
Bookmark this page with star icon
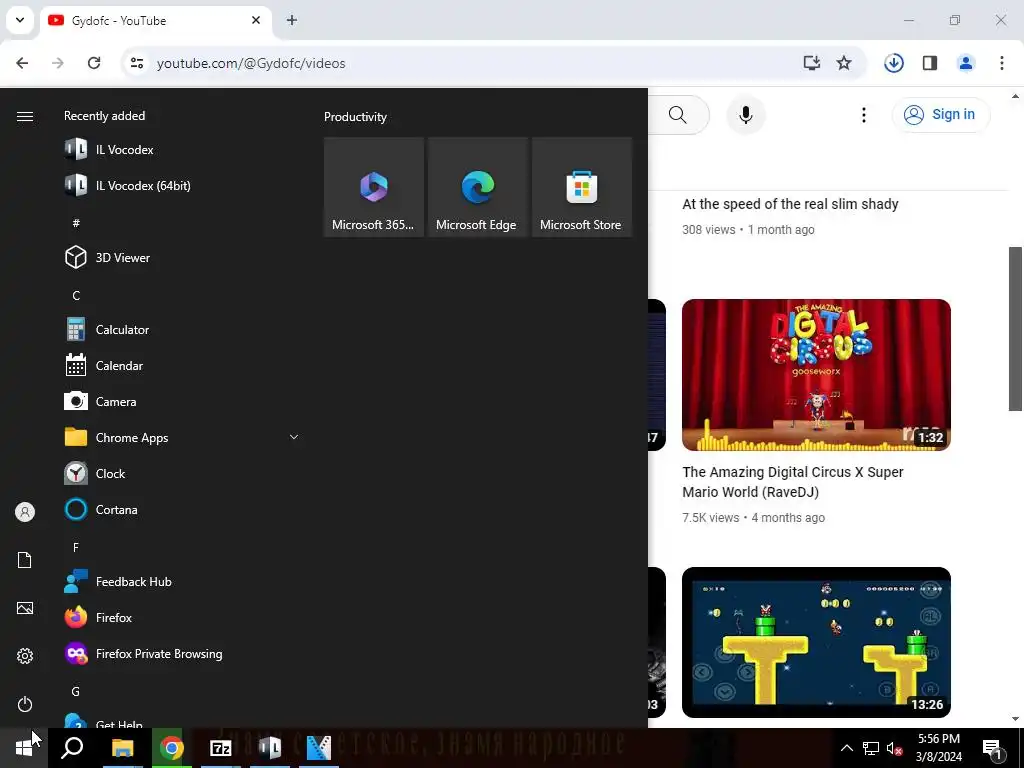(844, 63)
